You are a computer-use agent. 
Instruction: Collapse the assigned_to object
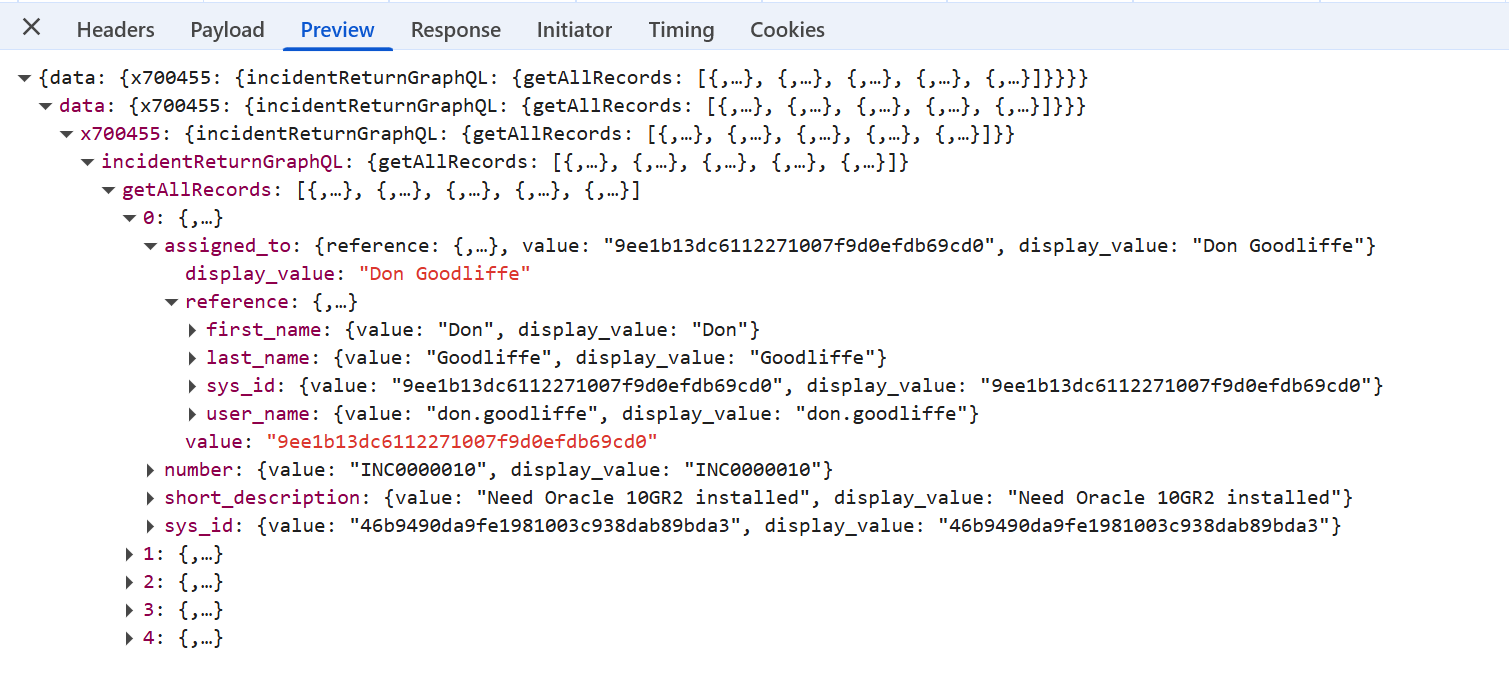pos(150,246)
